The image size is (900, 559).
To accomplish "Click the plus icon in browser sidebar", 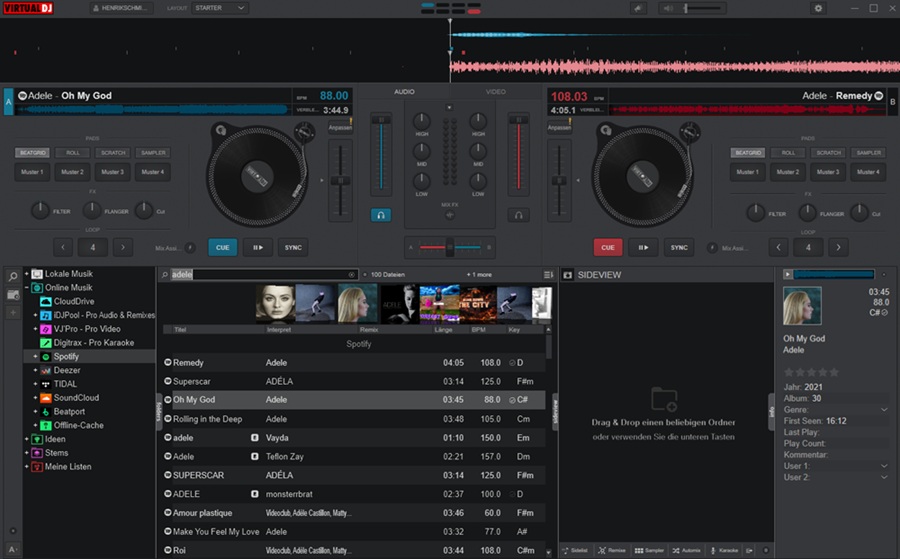I will pos(13,313).
